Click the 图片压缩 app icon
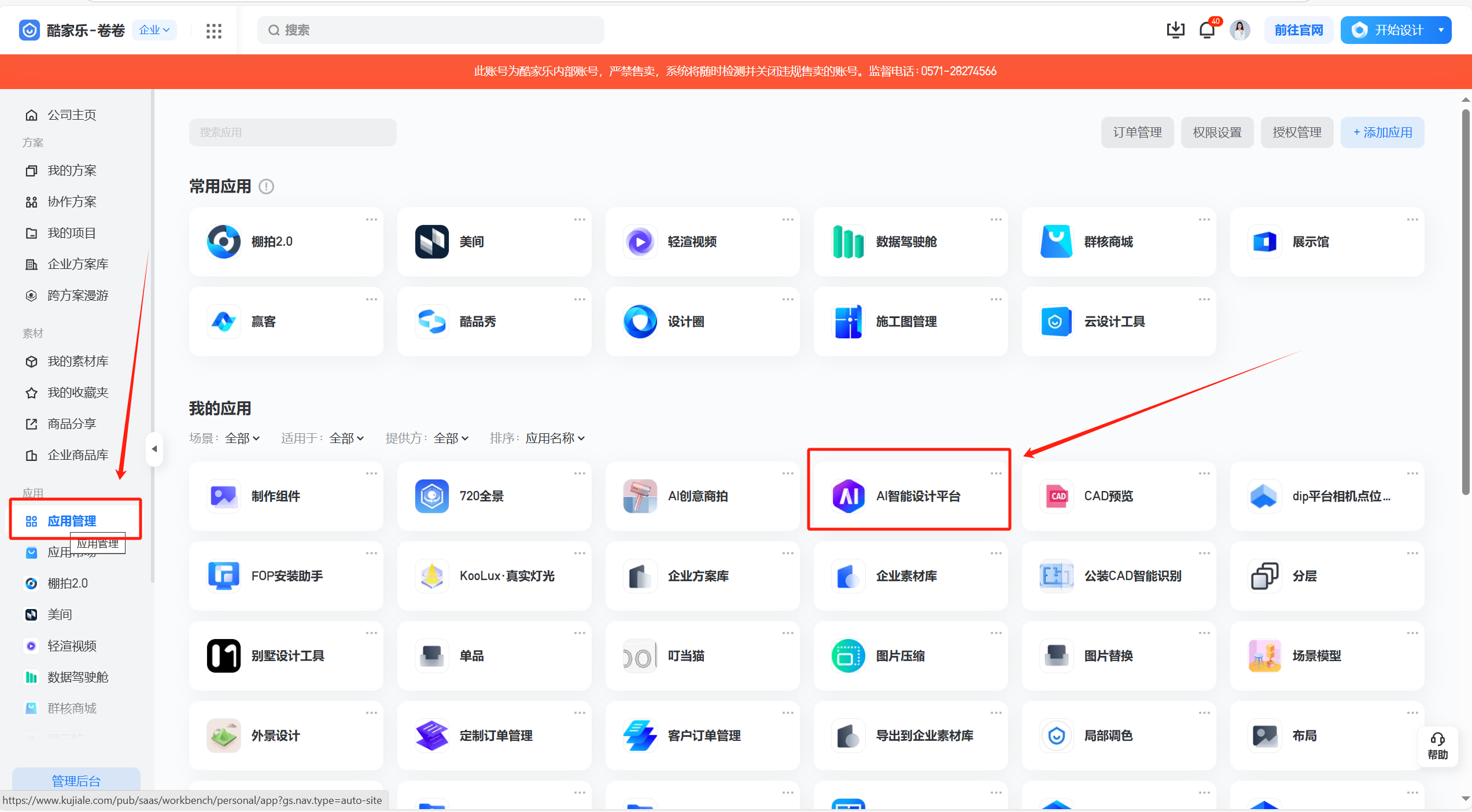1472x812 pixels. (848, 655)
